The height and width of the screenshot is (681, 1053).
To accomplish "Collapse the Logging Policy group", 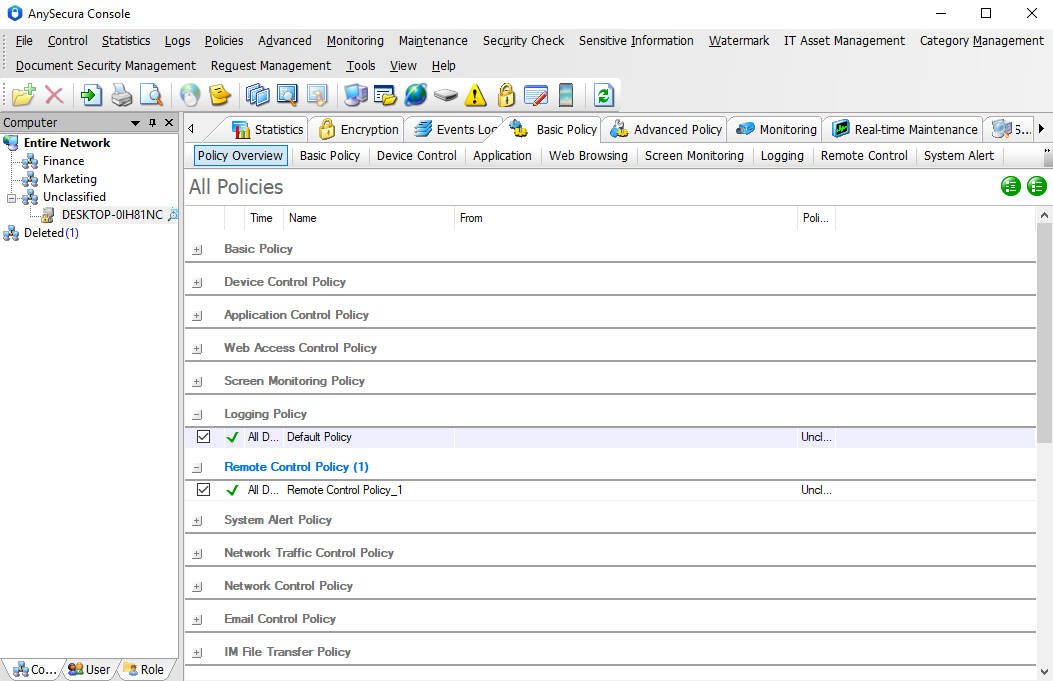I will pyautogui.click(x=197, y=414).
